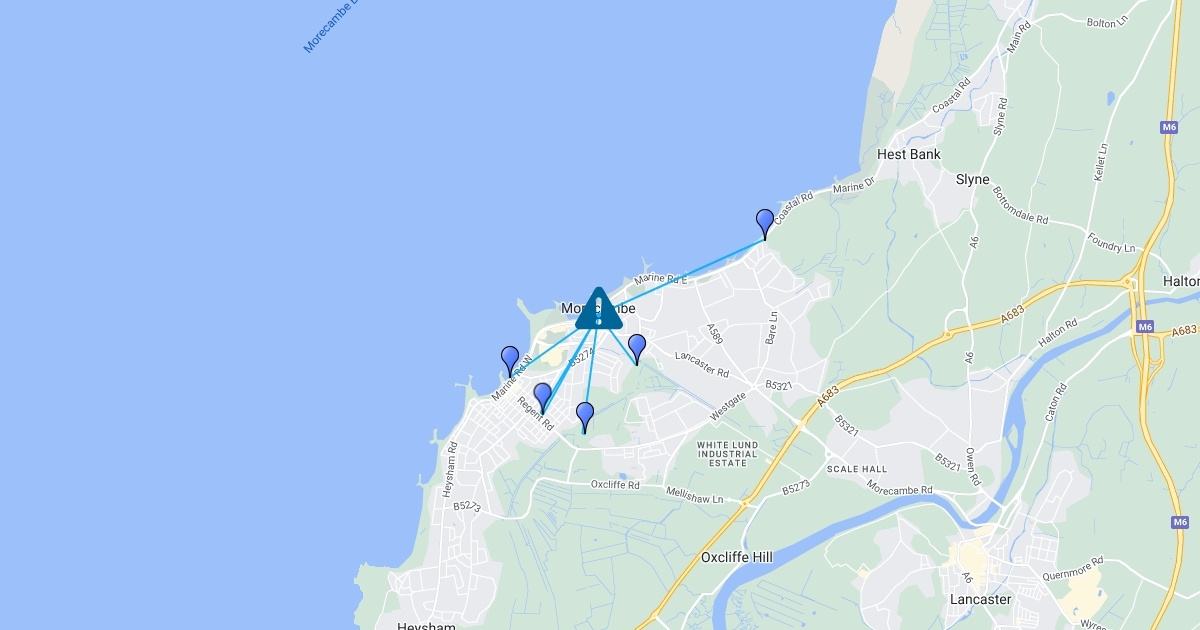Click the White Lund Industrial Estate label
Viewport: 1200px width, 630px height.
point(728,453)
